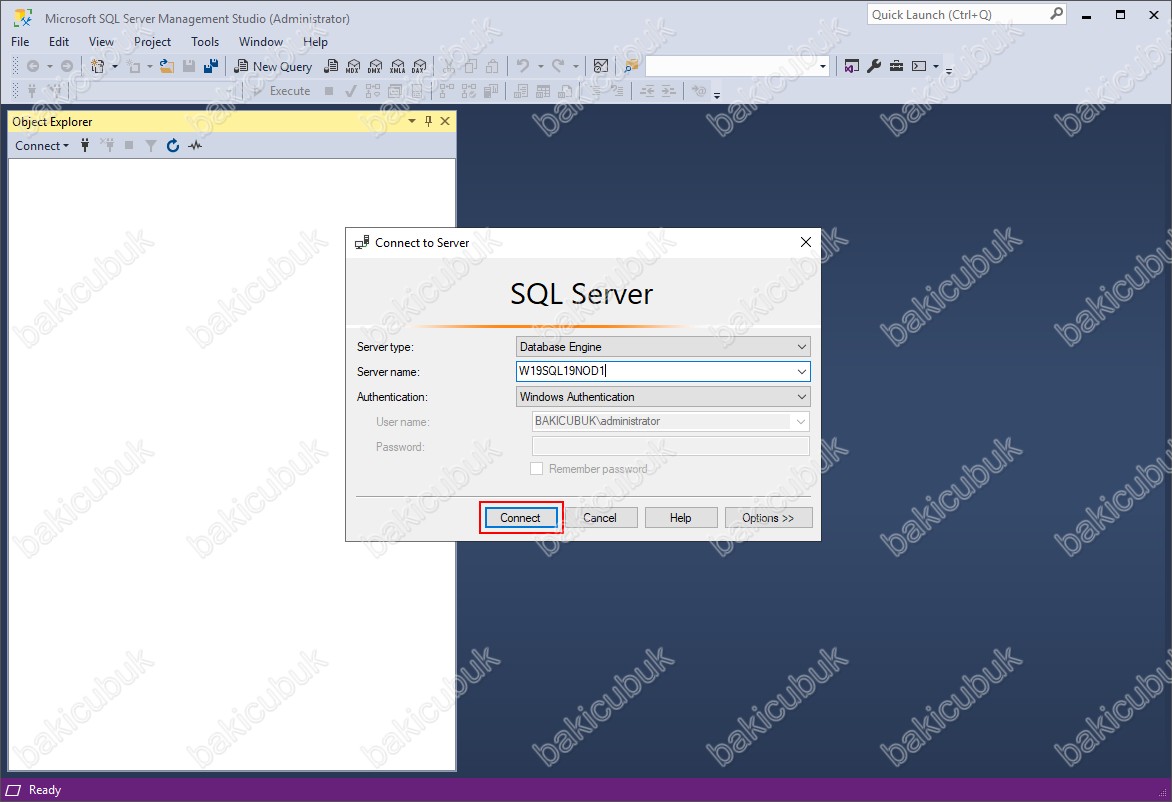Click the New Query toolbar button
The image size is (1172, 802).
[273, 67]
